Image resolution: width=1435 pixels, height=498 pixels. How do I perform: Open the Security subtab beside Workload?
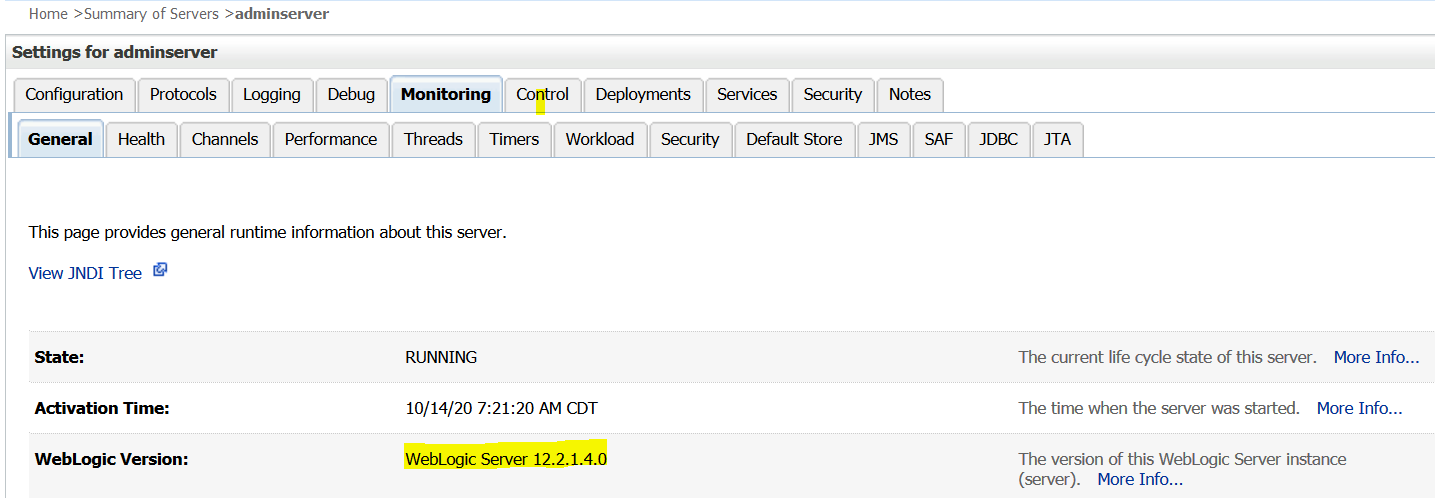pos(690,140)
